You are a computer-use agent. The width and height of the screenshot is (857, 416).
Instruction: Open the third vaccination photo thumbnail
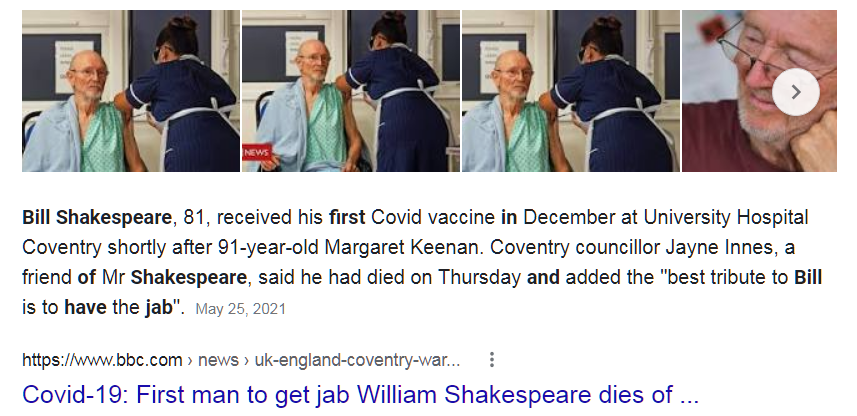pos(571,91)
